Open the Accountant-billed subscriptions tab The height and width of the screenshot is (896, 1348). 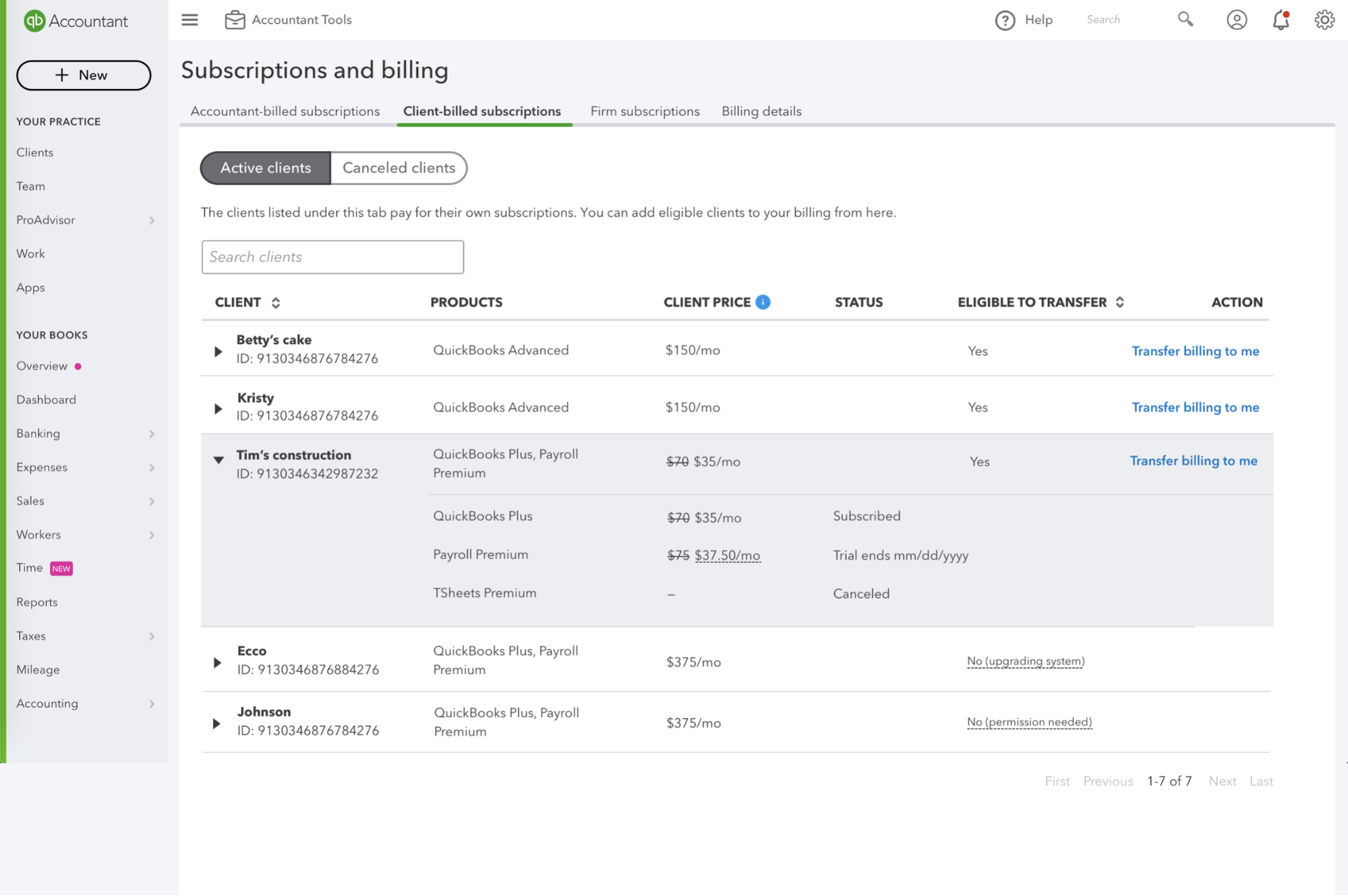click(285, 111)
